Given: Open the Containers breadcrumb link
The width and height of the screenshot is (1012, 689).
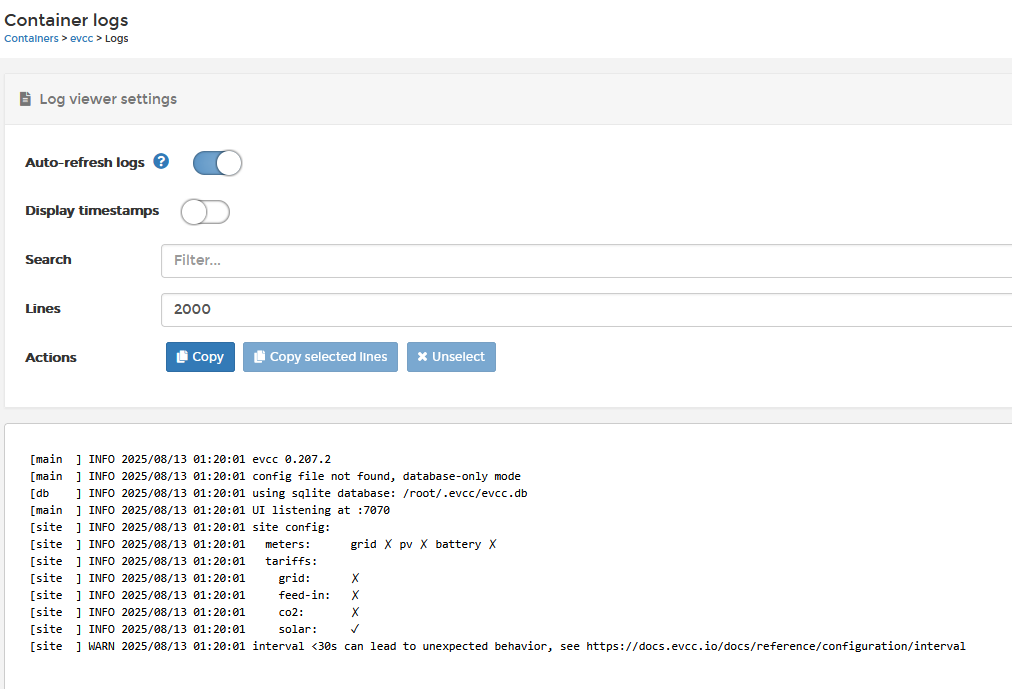Looking at the screenshot, I should pyautogui.click(x=31, y=39).
